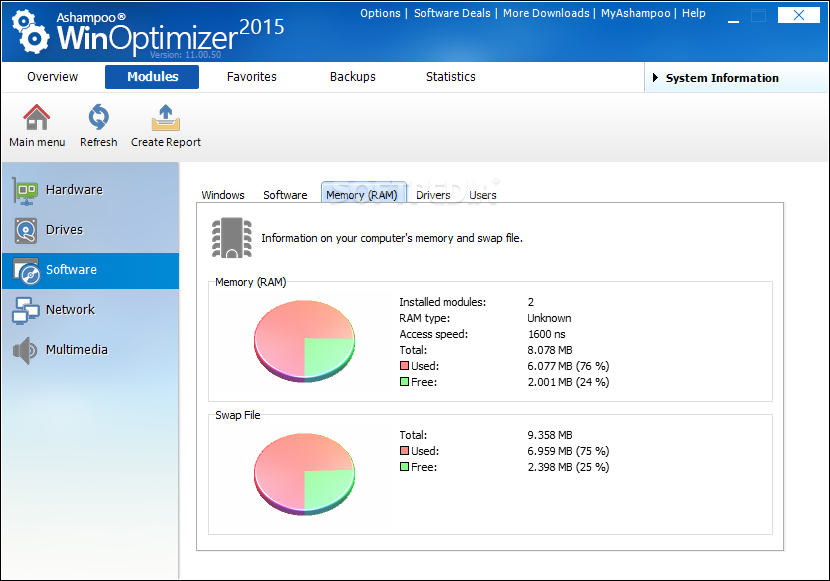Screen dimensions: 830x581
Task: Click the Memory (RAM) pie chart
Action: 304,341
